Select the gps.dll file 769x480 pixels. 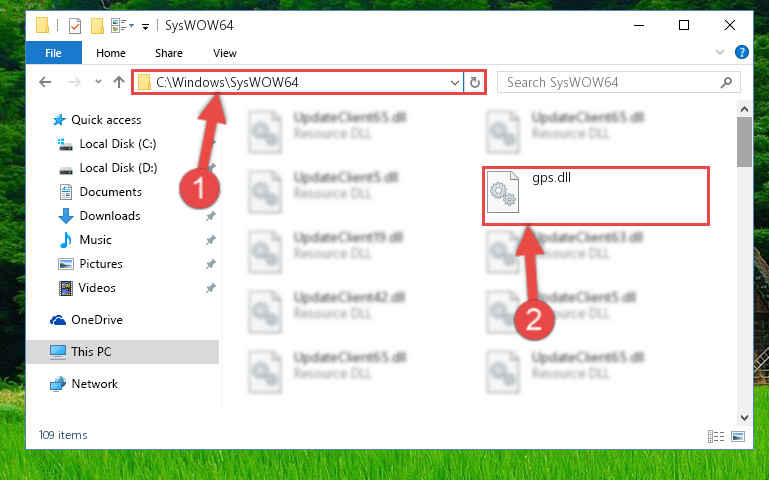(595, 196)
